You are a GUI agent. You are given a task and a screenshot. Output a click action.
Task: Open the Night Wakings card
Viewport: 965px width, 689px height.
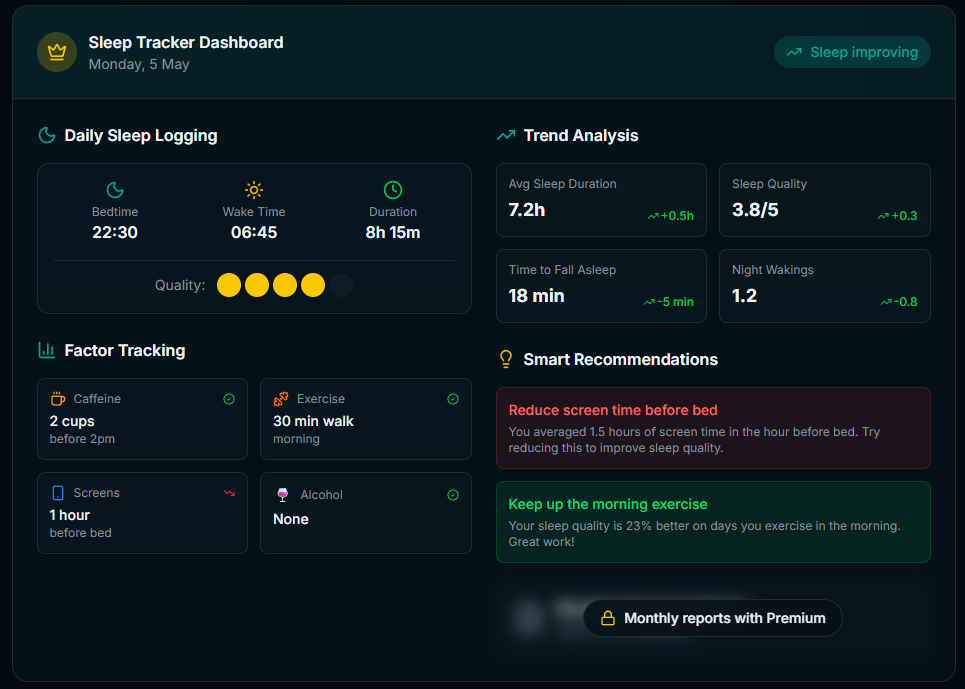point(825,286)
